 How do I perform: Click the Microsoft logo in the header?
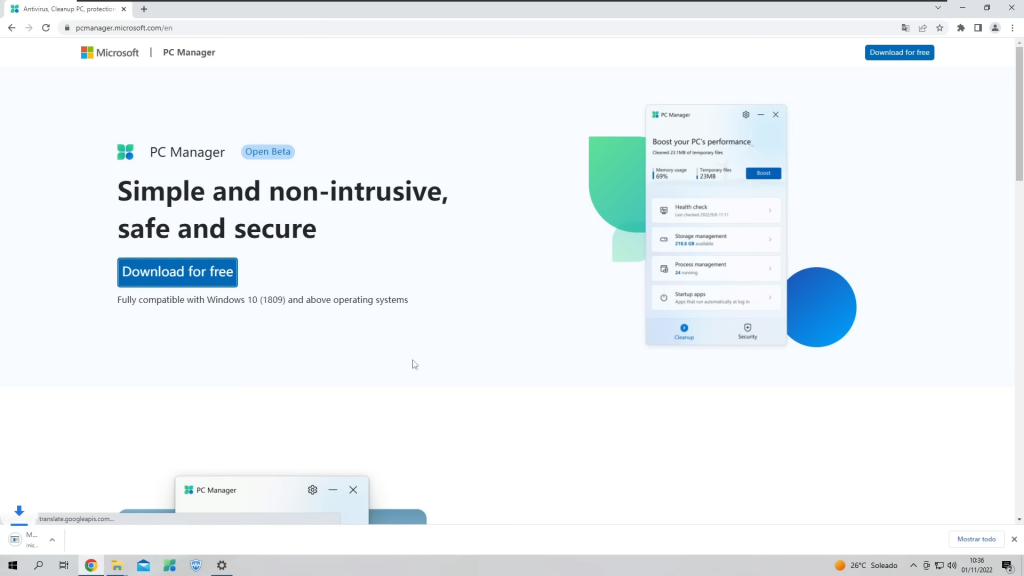110,52
